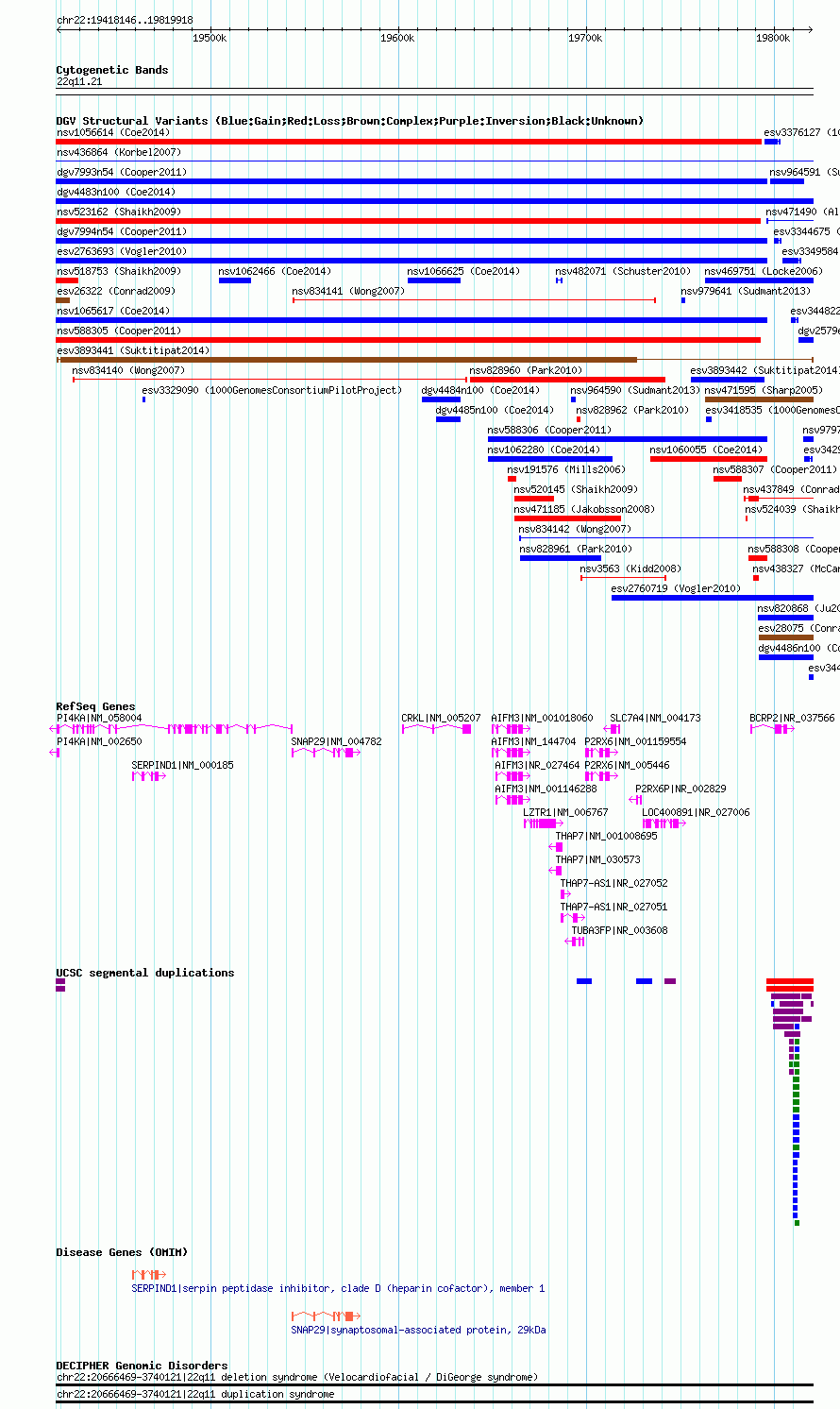Click the dgv4486n100 blue bar
Image resolution: width=840 pixels, height=1409 pixels.
tap(786, 657)
